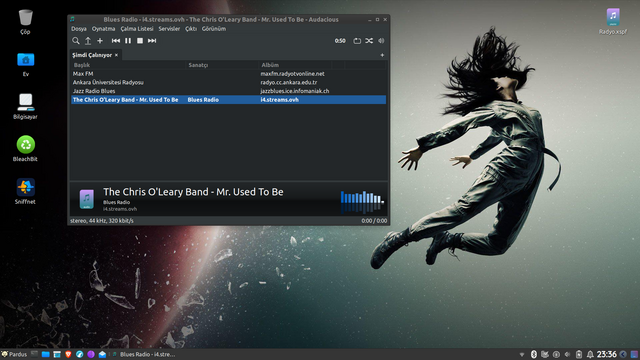Sort by the Sanatçı column header
The width and height of the screenshot is (640, 360).
coord(222,65)
